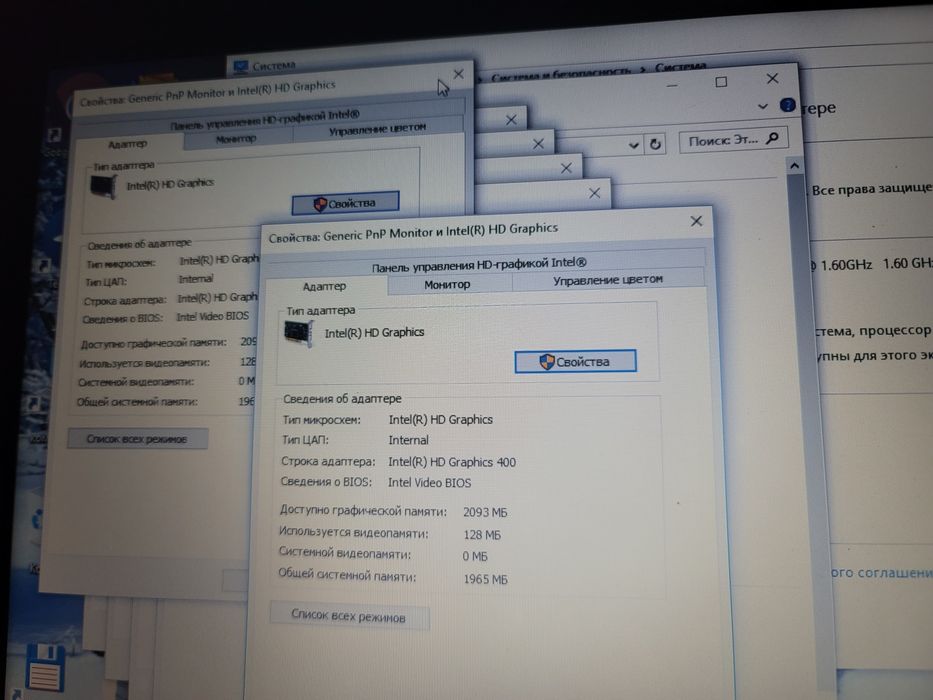Click search field Поиск in Система window
This screenshot has height=700, width=933.
point(733,140)
